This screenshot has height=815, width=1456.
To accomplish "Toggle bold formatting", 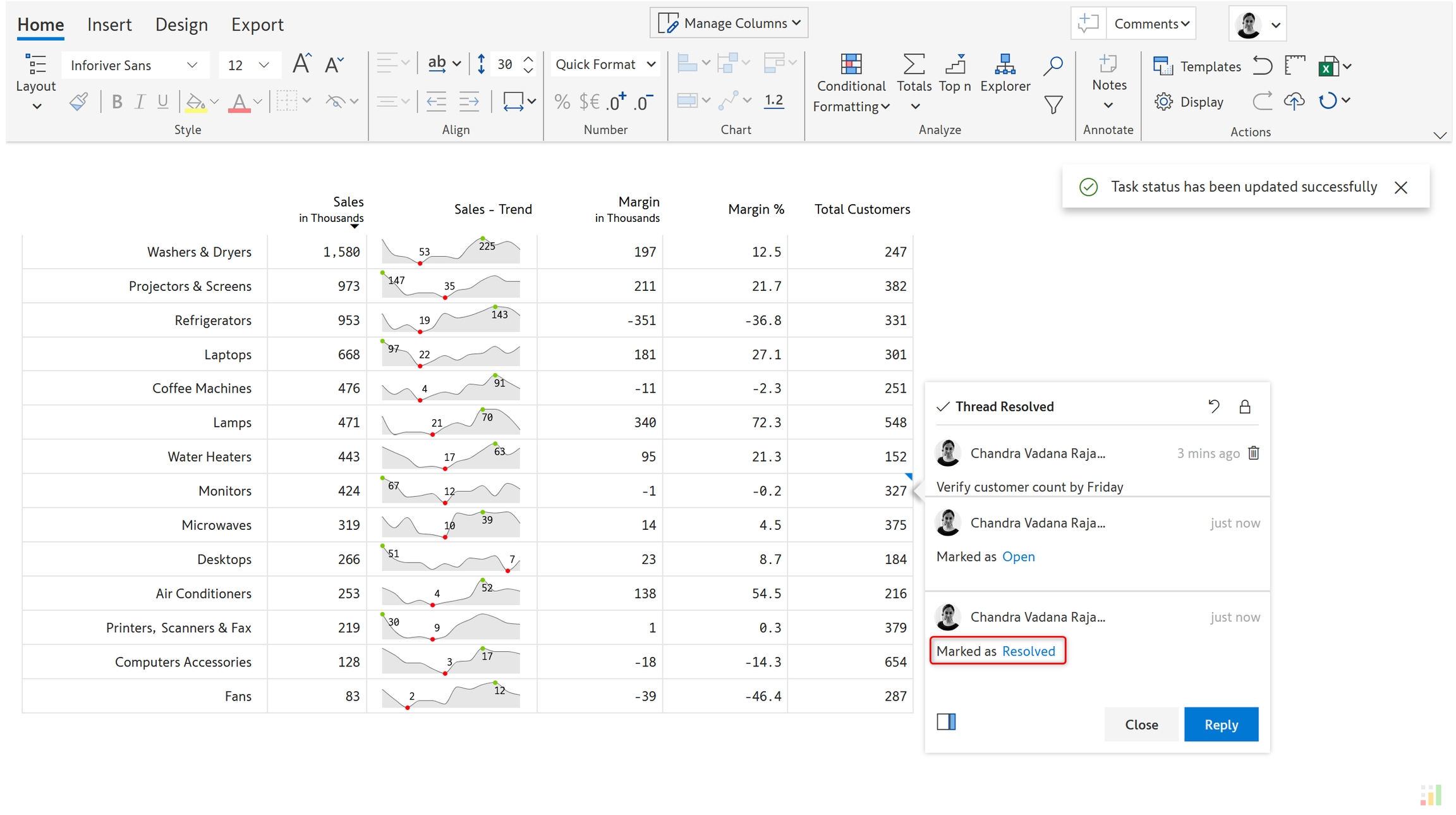I will (117, 102).
